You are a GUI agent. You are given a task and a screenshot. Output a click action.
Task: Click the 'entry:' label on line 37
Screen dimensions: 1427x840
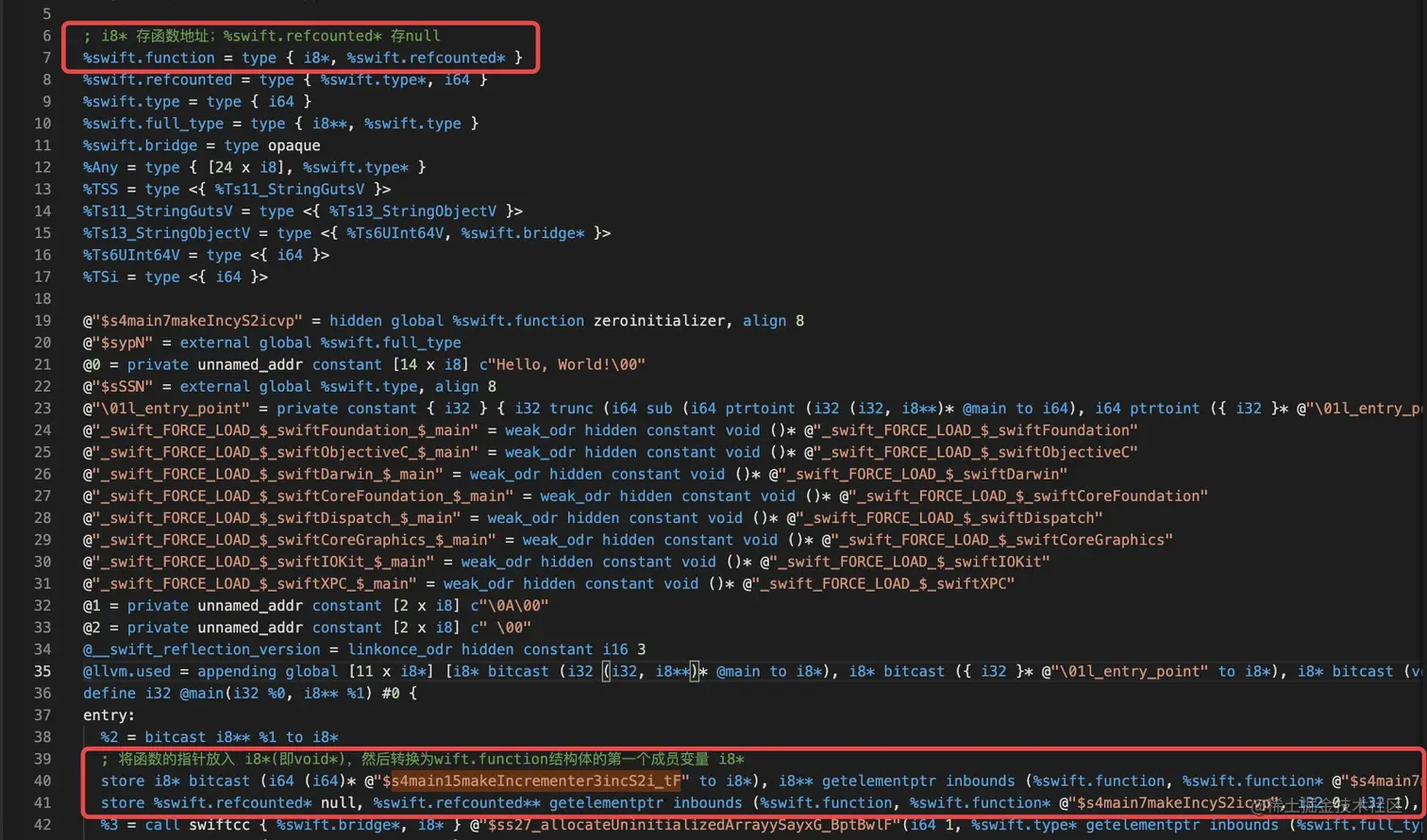tap(109, 715)
